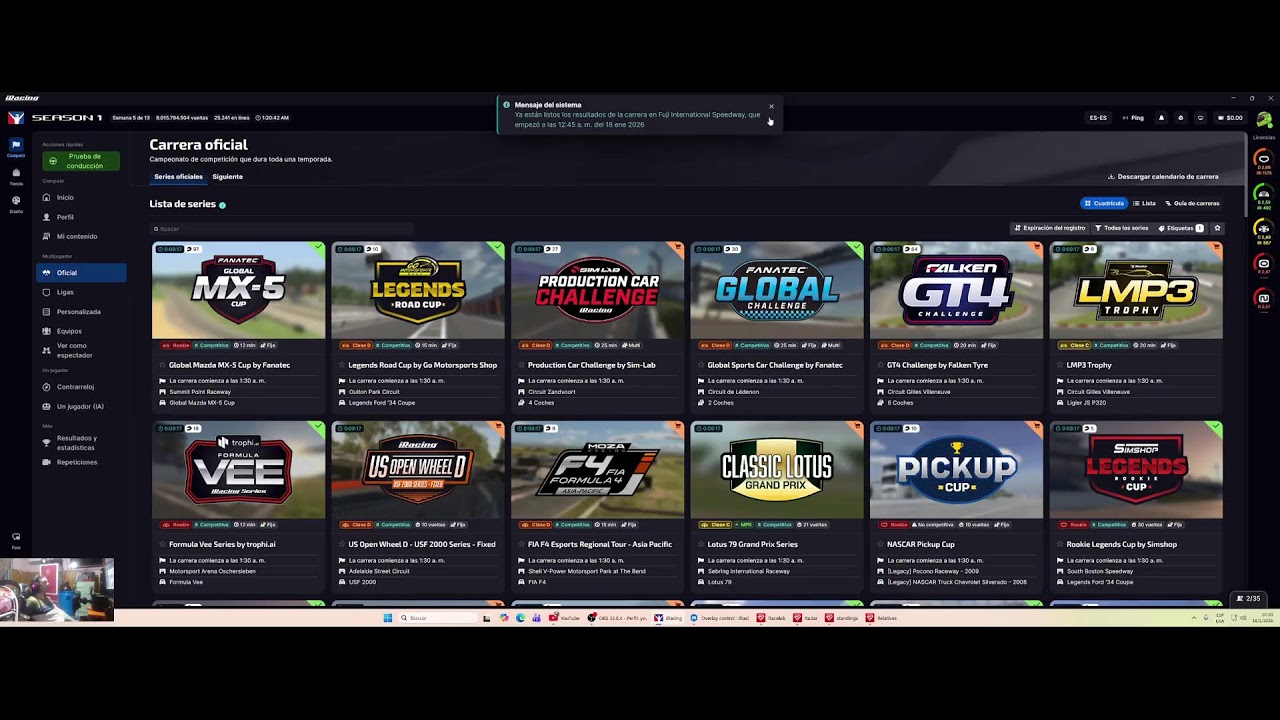The height and width of the screenshot is (720, 1280).
Task: Open Windows Start menu
Action: click(x=388, y=618)
